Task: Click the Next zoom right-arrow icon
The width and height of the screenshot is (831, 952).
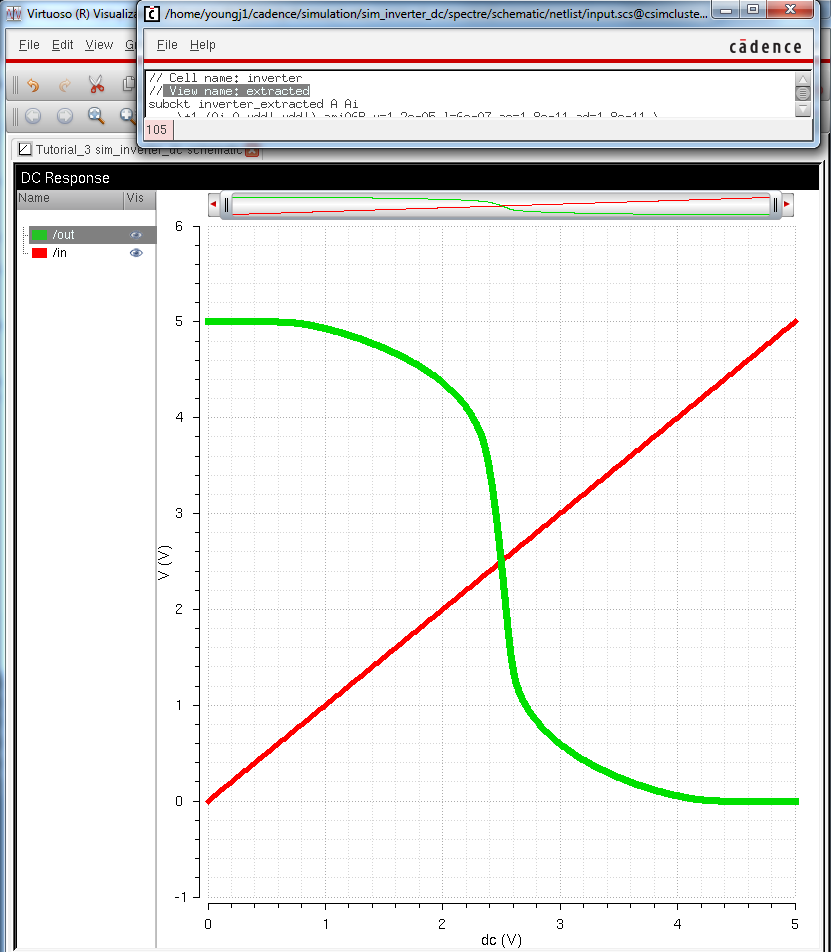Action: tap(65, 115)
